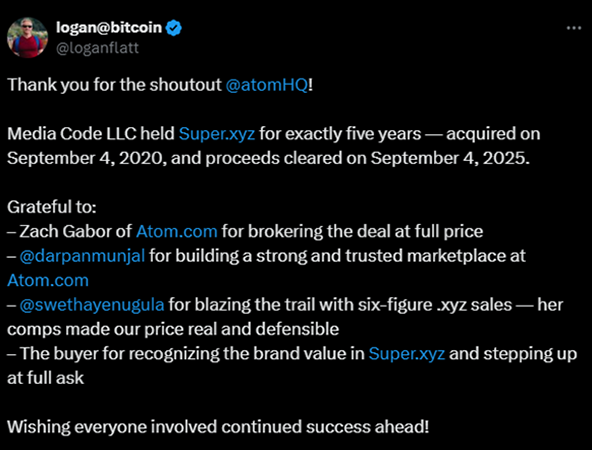Viewport: 592px width, 450px height.
Task: Open logan's profile picture avatar
Action: (x=28, y=37)
